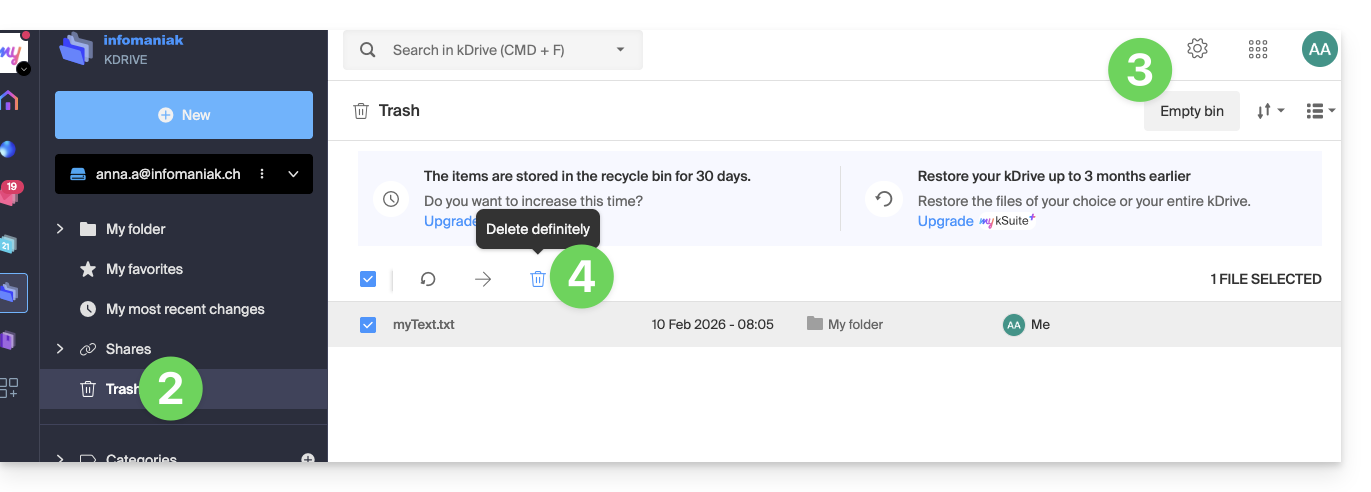Screen dimensions: 1371x492
Task: Click the move arrow icon in toolbar
Action: (483, 279)
